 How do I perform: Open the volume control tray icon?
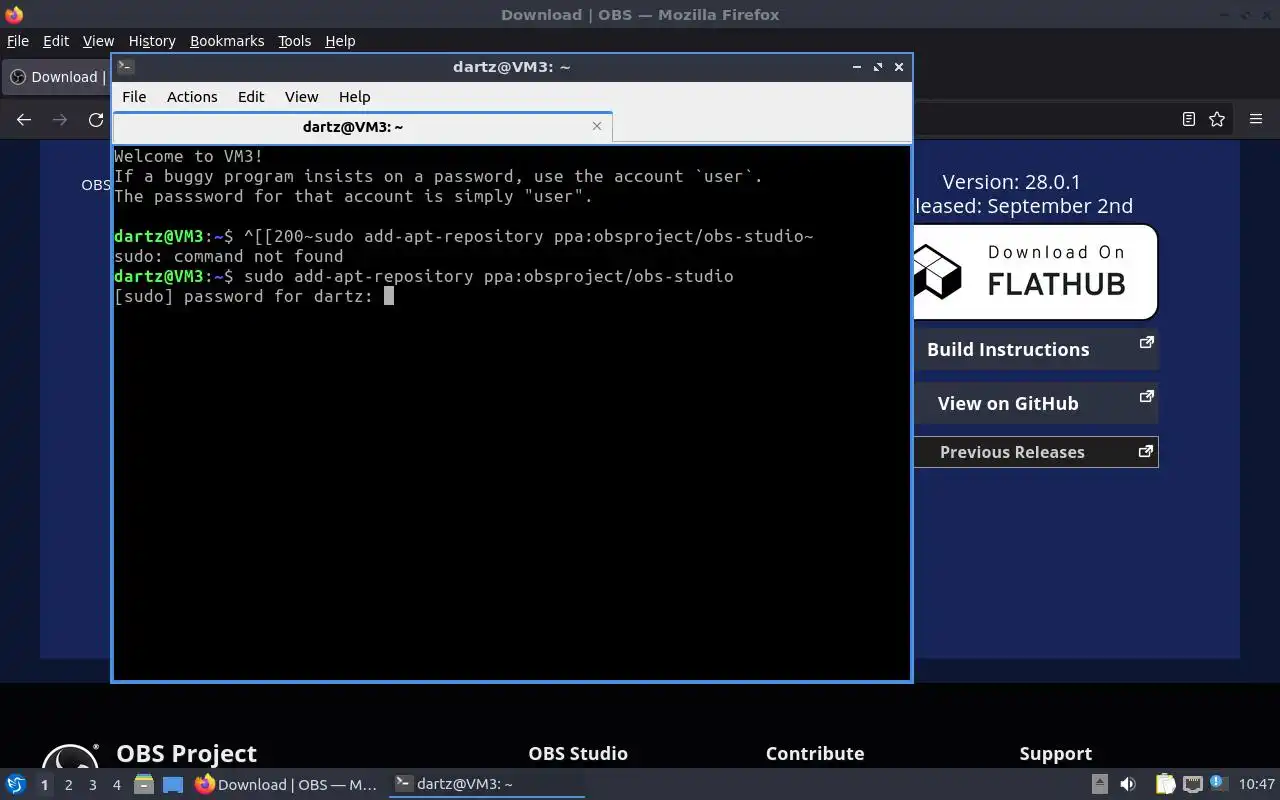(1128, 784)
